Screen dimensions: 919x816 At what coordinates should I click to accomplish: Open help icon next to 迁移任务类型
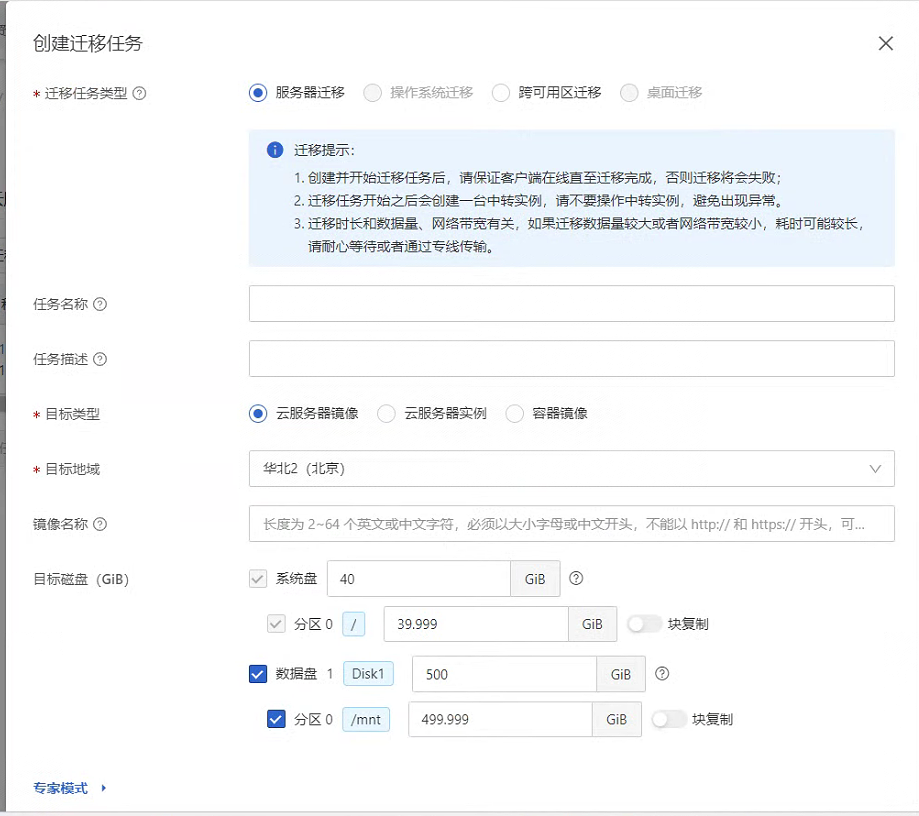pos(139,93)
